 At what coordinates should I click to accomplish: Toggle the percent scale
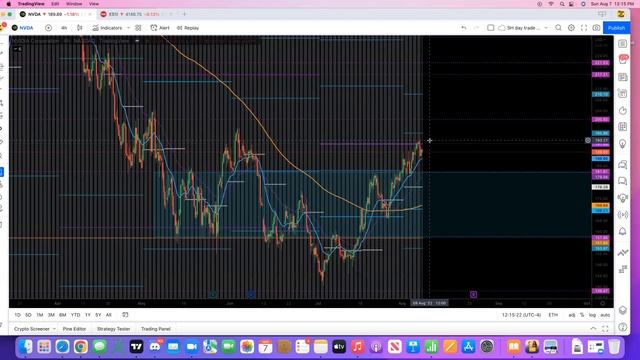click(x=582, y=315)
